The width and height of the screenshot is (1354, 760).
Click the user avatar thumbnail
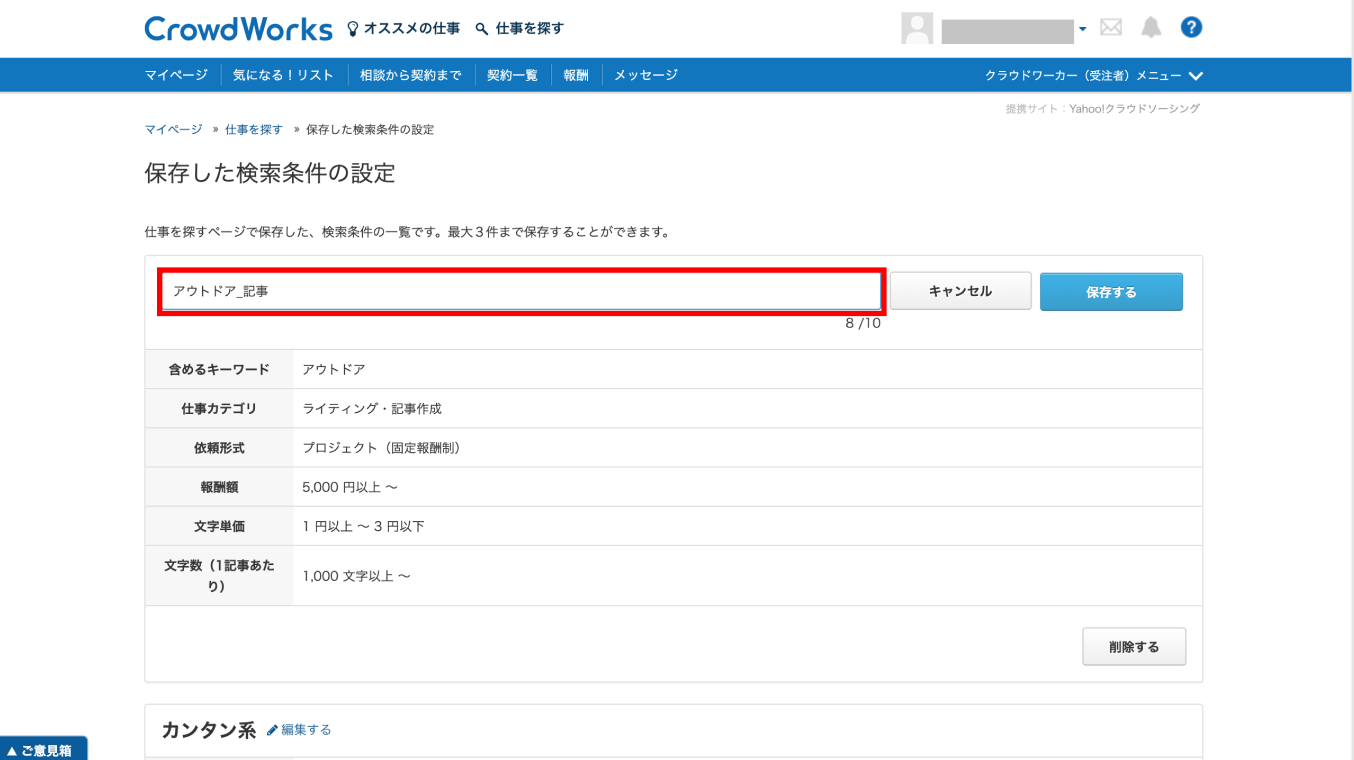pos(916,29)
